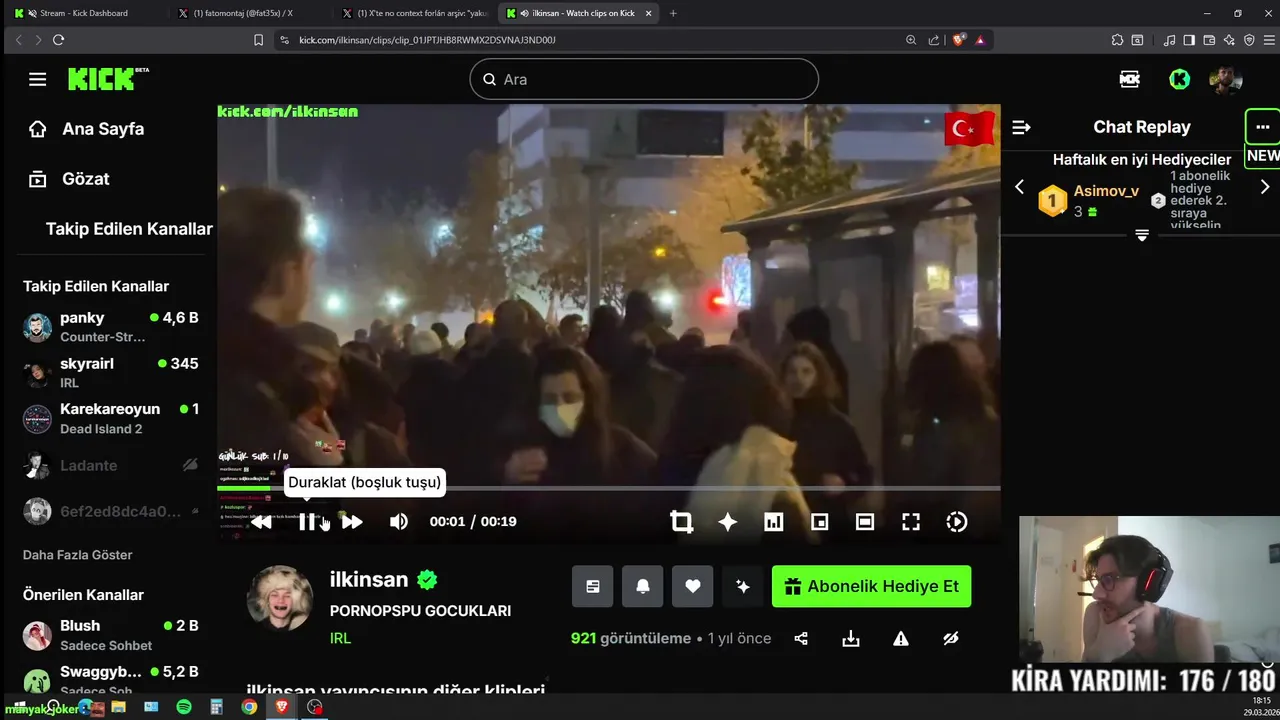Image resolution: width=1280 pixels, height=720 pixels.
Task: Toggle the hide clip eye-slash icon
Action: pyautogui.click(x=951, y=638)
